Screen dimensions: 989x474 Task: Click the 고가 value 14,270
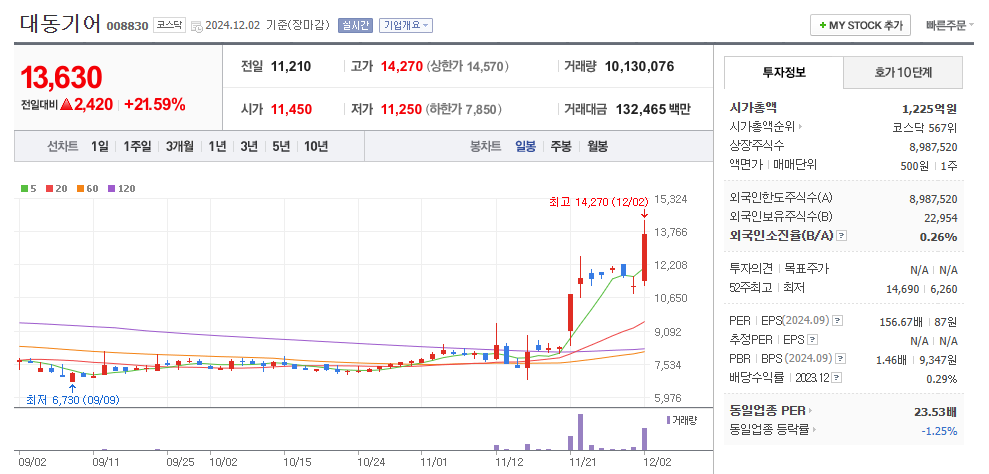(x=402, y=66)
